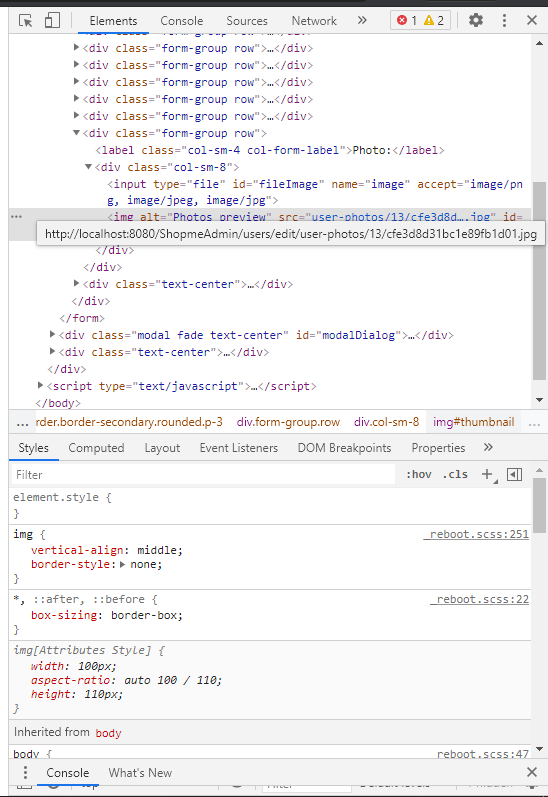Activate the inspect element picker icon

(x=25, y=20)
